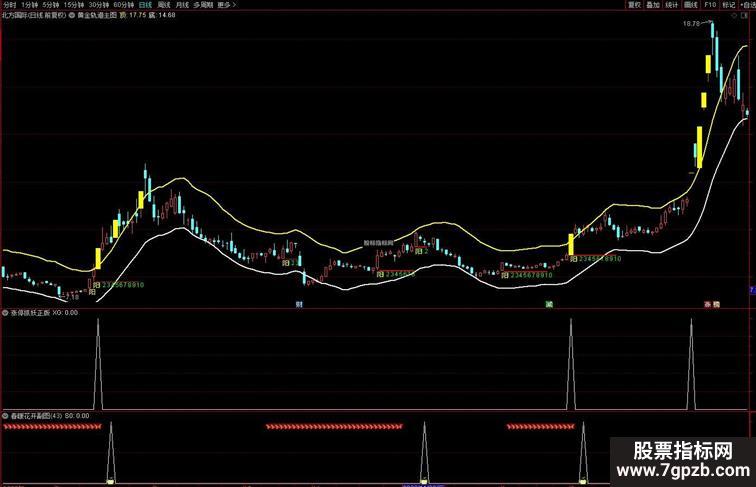Click the 18.78 high price label
Screen dimensions: 756x487
(691, 23)
